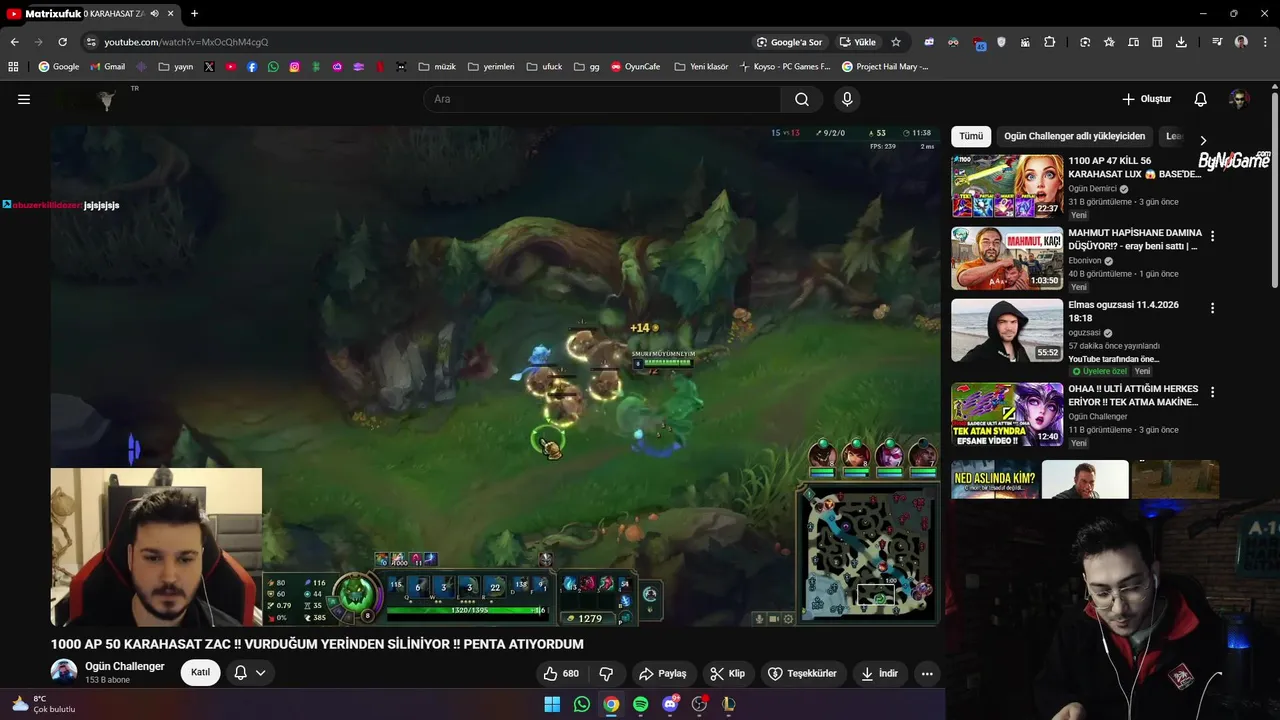Open Spotify from the taskbar

coord(640,704)
